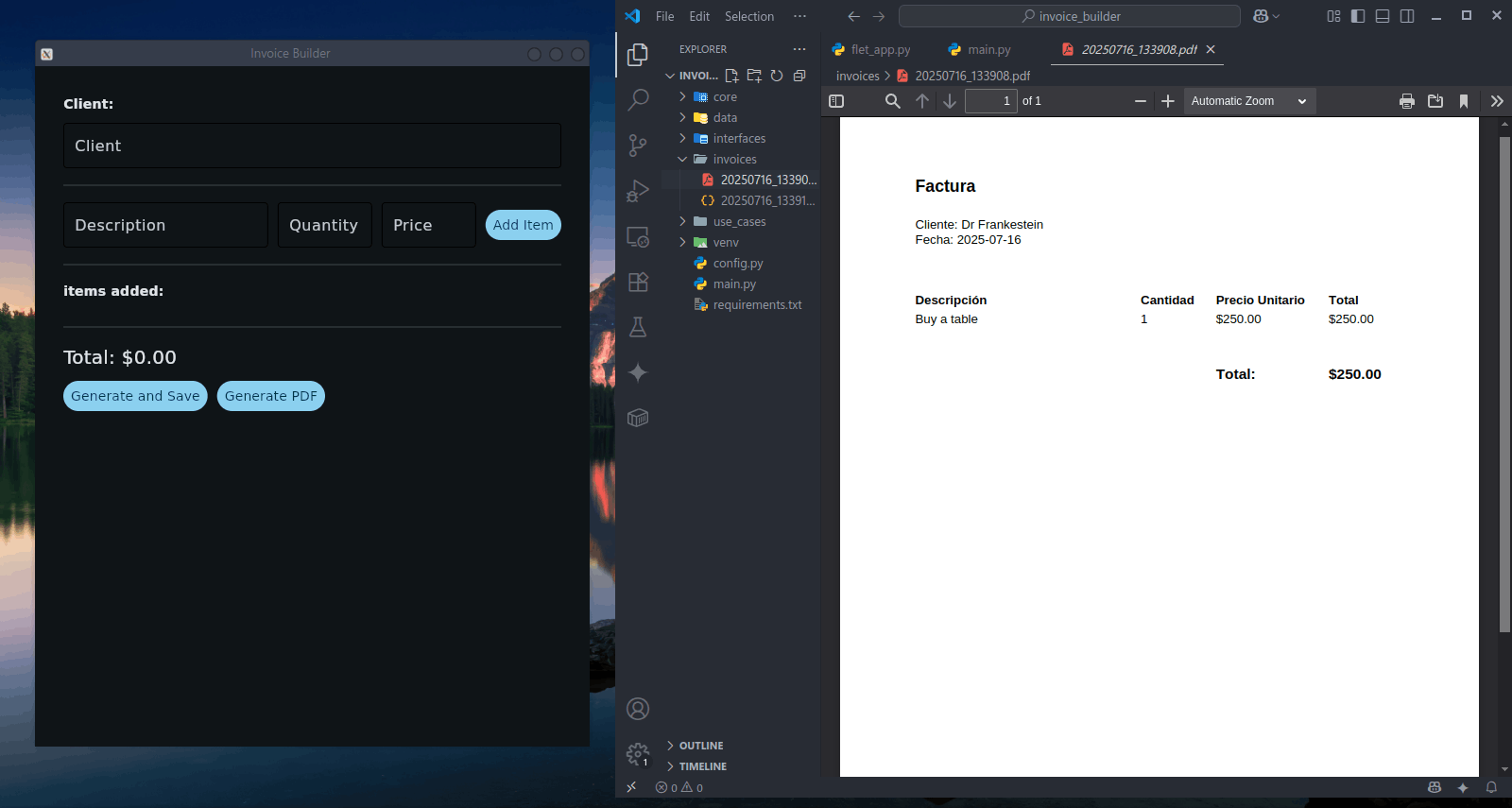Toggle the primary side bar
The height and width of the screenshot is (808, 1512).
pos(1358,16)
